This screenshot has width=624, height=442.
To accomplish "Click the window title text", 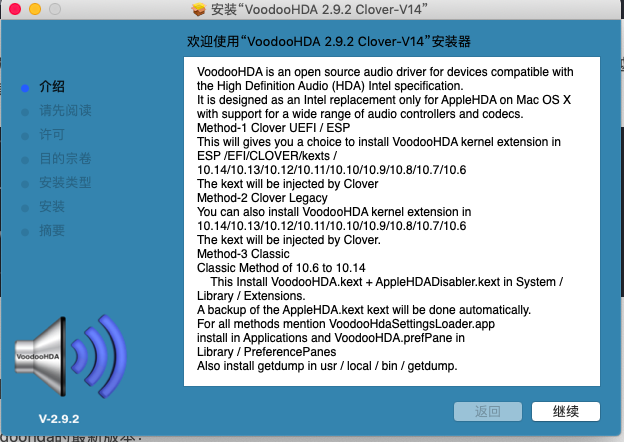I will pos(319,9).
